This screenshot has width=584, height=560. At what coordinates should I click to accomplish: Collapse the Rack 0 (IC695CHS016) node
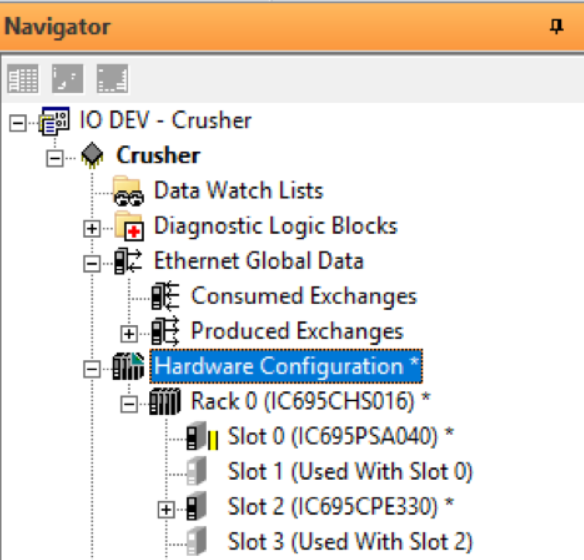tap(129, 404)
